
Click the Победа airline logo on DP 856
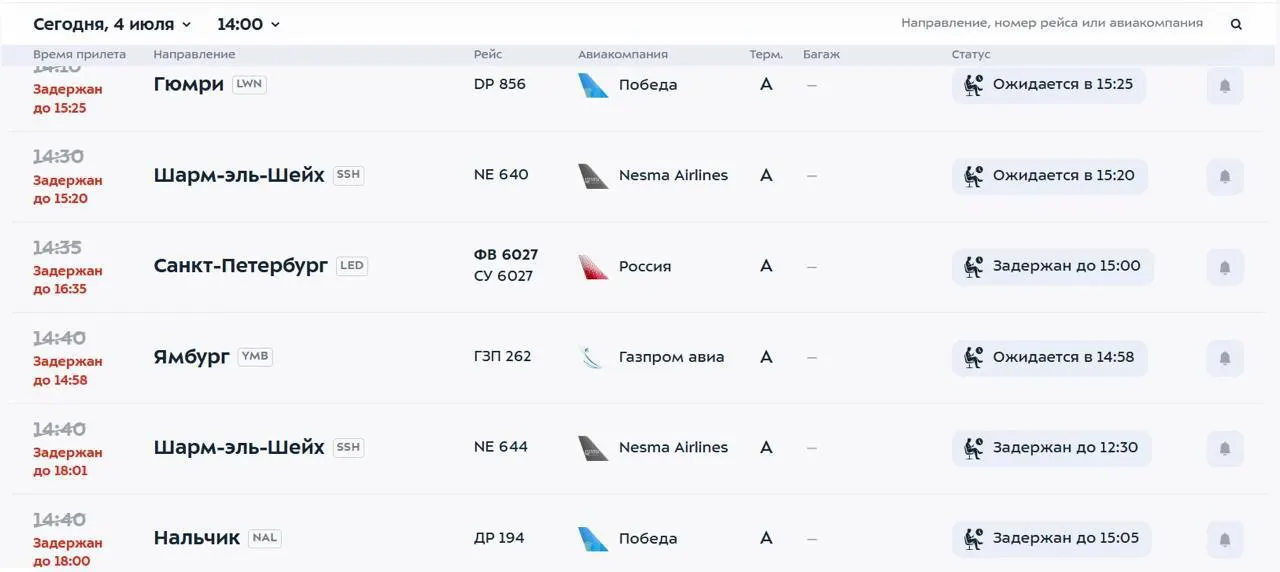pyautogui.click(x=593, y=85)
